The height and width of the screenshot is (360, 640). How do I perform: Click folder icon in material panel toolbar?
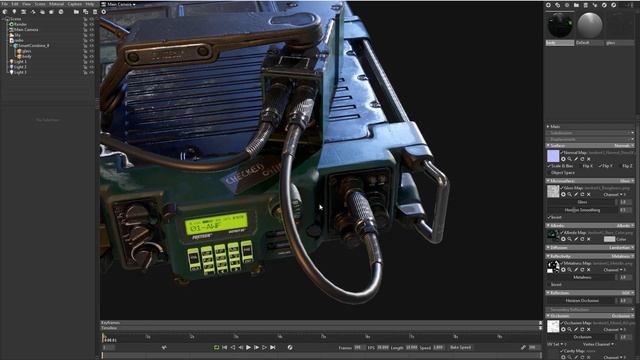click(x=576, y=5)
